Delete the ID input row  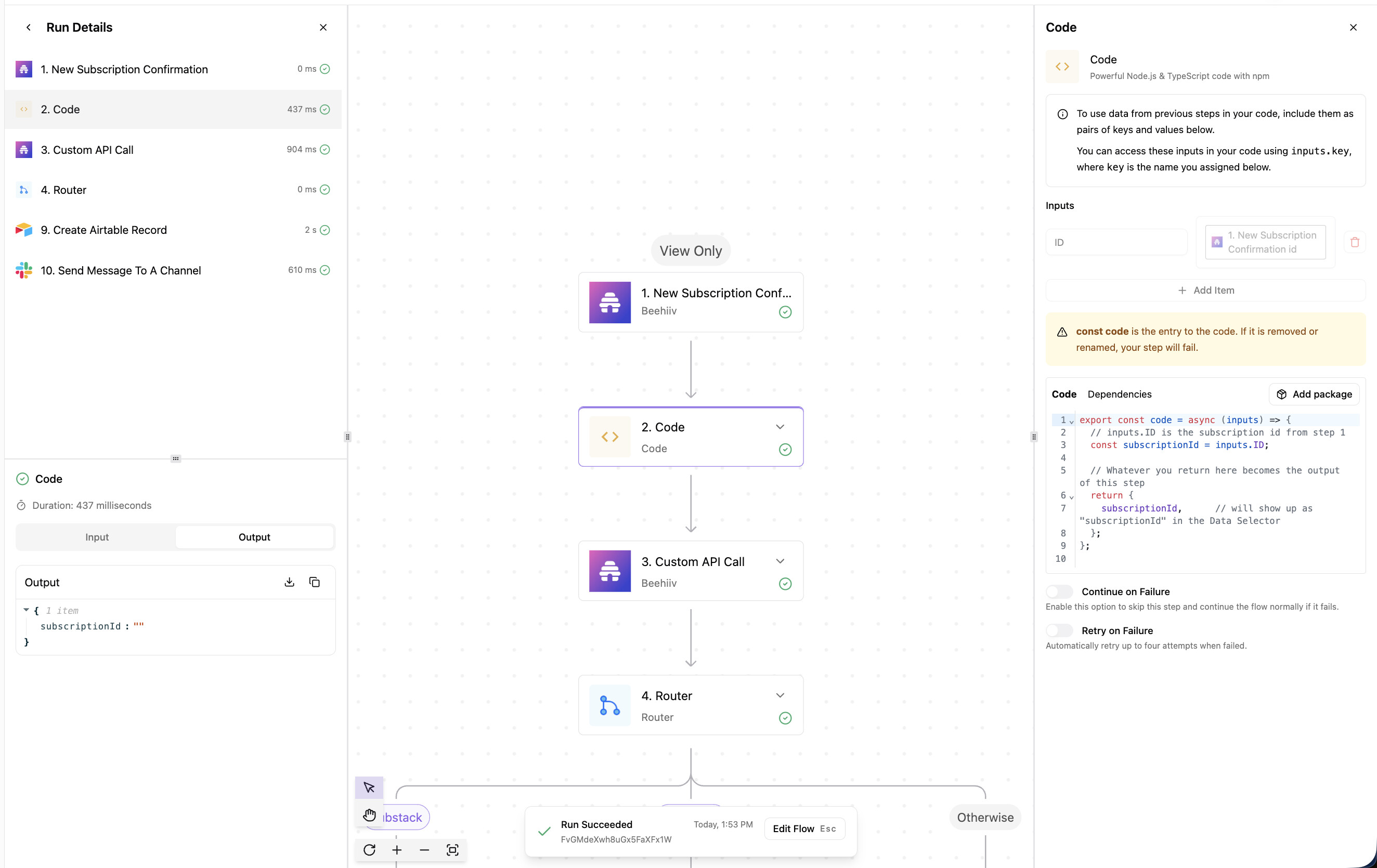(x=1354, y=242)
